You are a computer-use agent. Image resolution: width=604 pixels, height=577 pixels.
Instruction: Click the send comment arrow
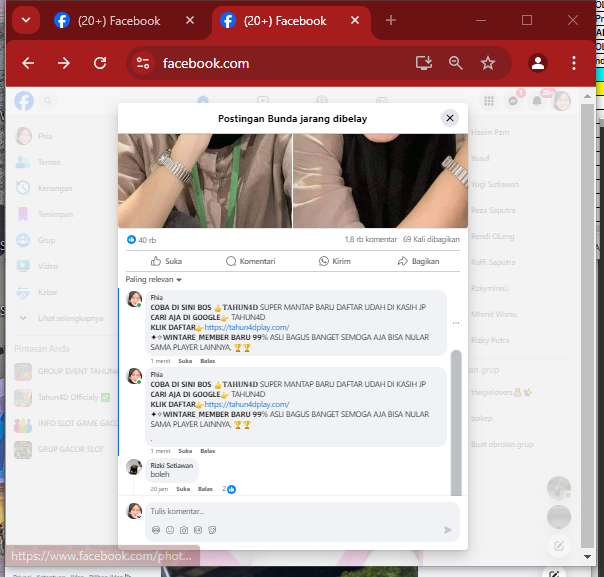point(448,530)
